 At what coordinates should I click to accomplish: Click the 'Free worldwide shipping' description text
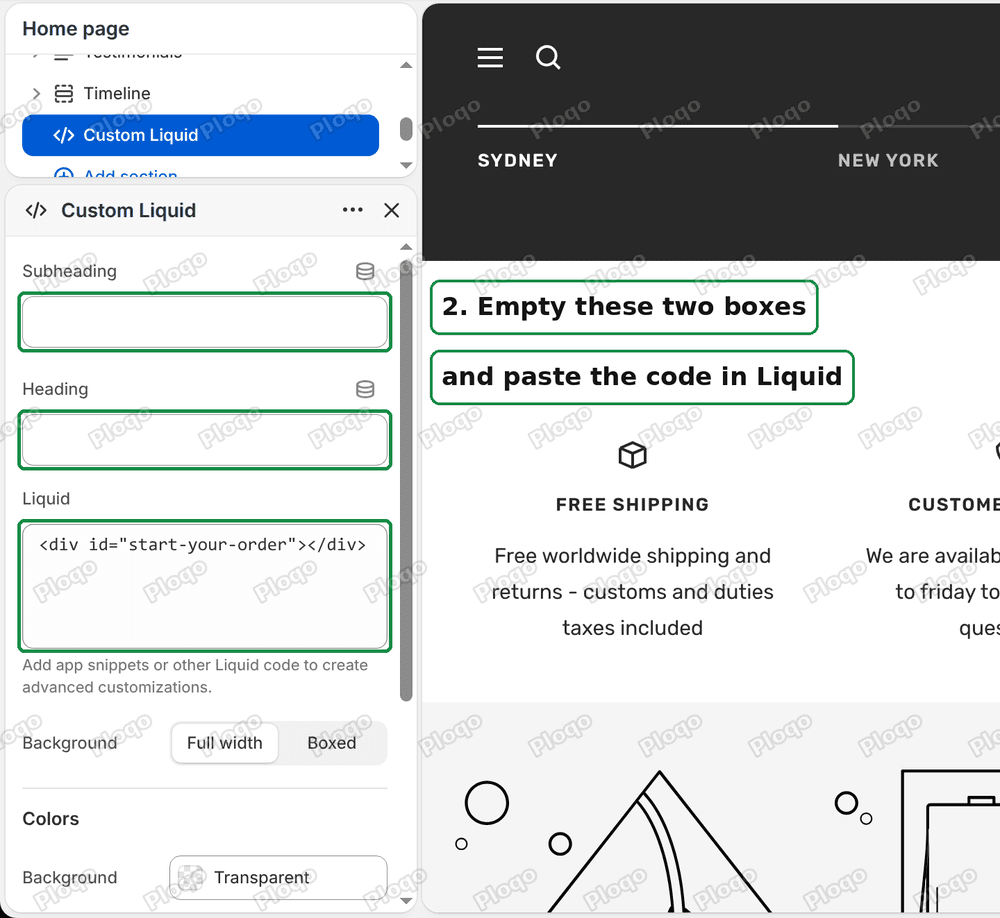[632, 592]
